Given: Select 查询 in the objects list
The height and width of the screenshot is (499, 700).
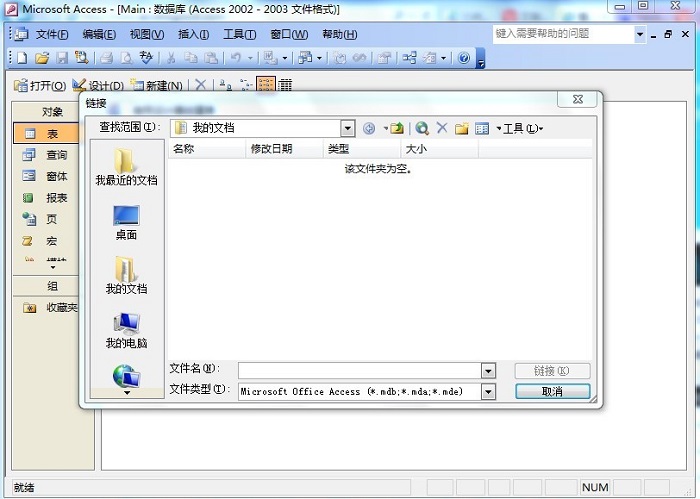Looking at the screenshot, I should [x=46, y=155].
